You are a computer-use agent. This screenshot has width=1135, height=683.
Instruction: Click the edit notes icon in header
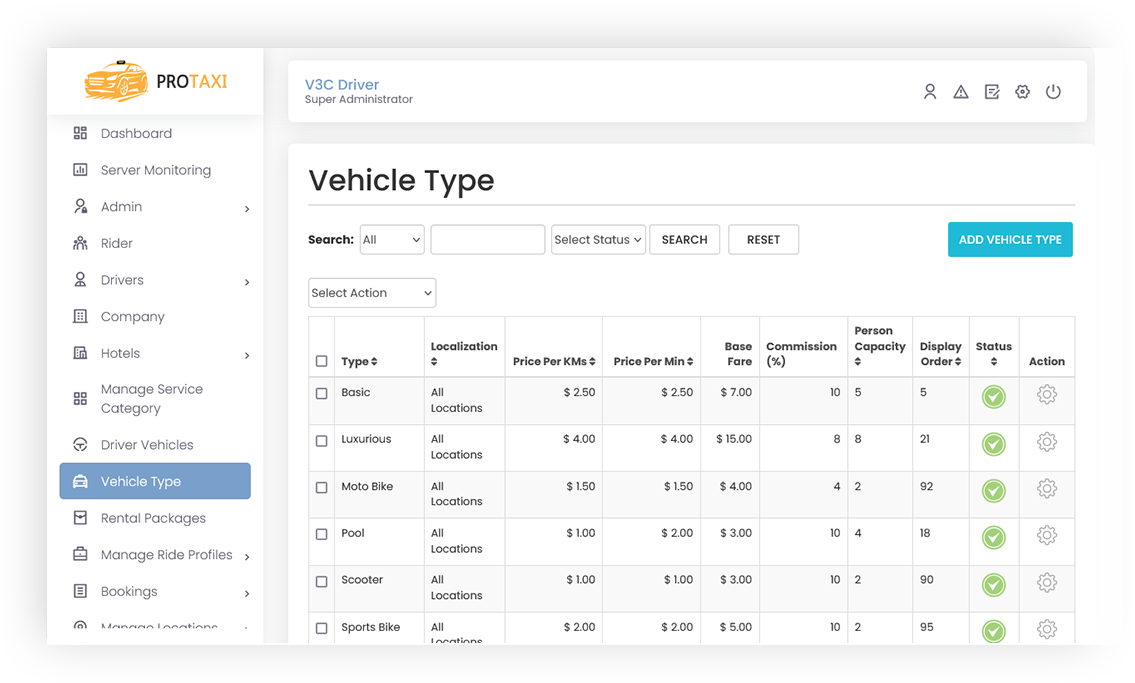(x=992, y=92)
